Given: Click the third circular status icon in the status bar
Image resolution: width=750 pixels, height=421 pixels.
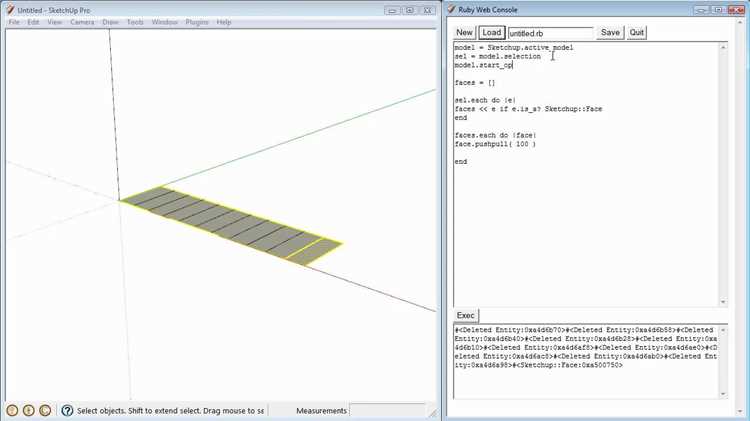Looking at the screenshot, I should pos(45,410).
